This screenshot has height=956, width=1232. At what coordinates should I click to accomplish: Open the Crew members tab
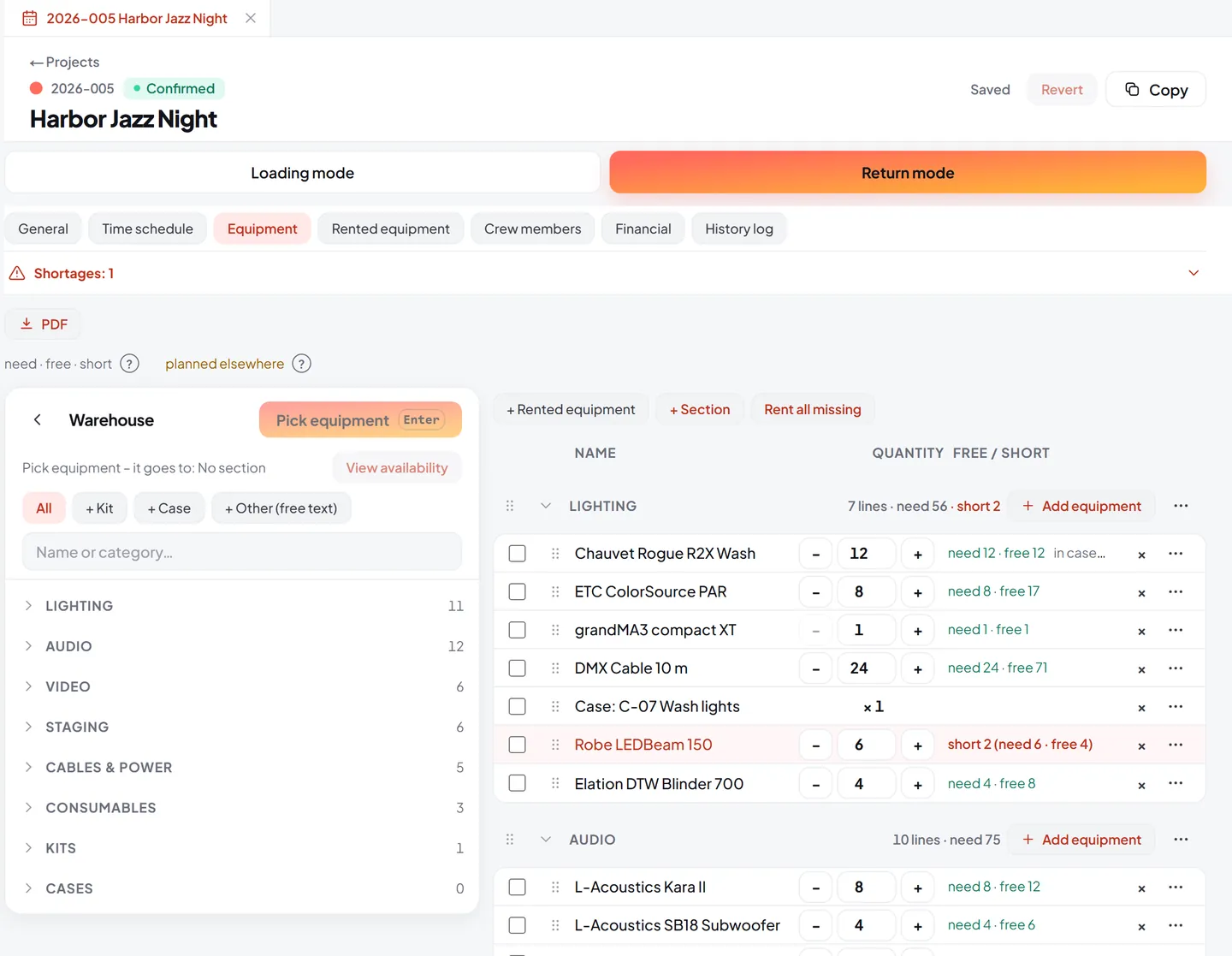coord(532,229)
